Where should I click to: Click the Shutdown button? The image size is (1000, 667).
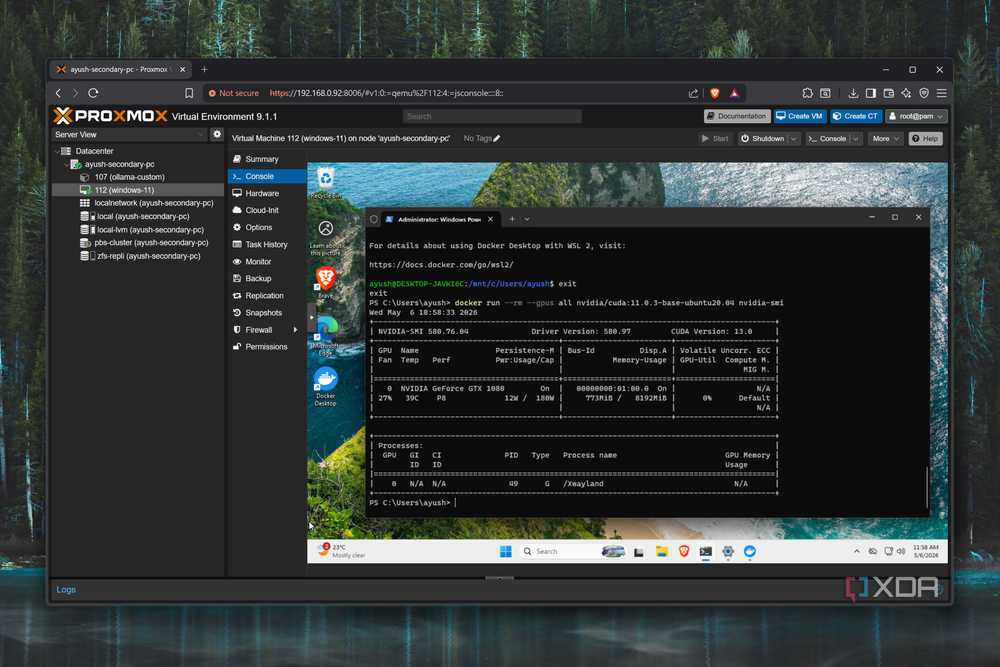point(763,138)
